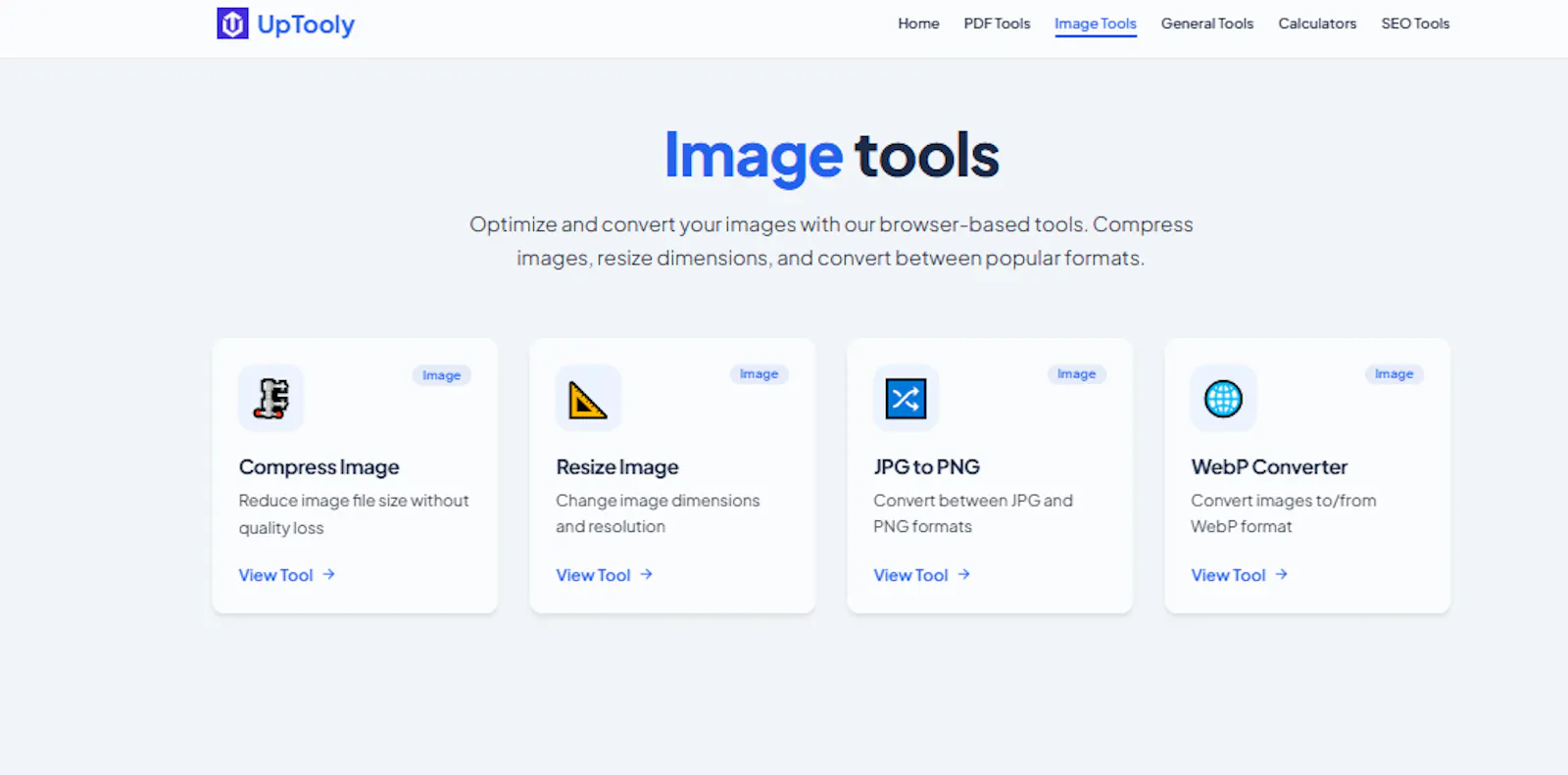Open General Tools in the navigation
Viewport: 1568px width, 775px height.
[1207, 24]
